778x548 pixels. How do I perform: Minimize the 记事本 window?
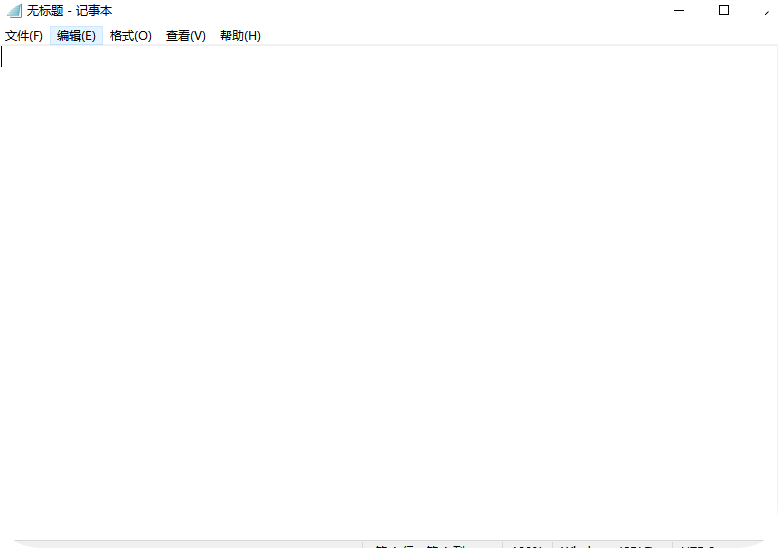(679, 10)
